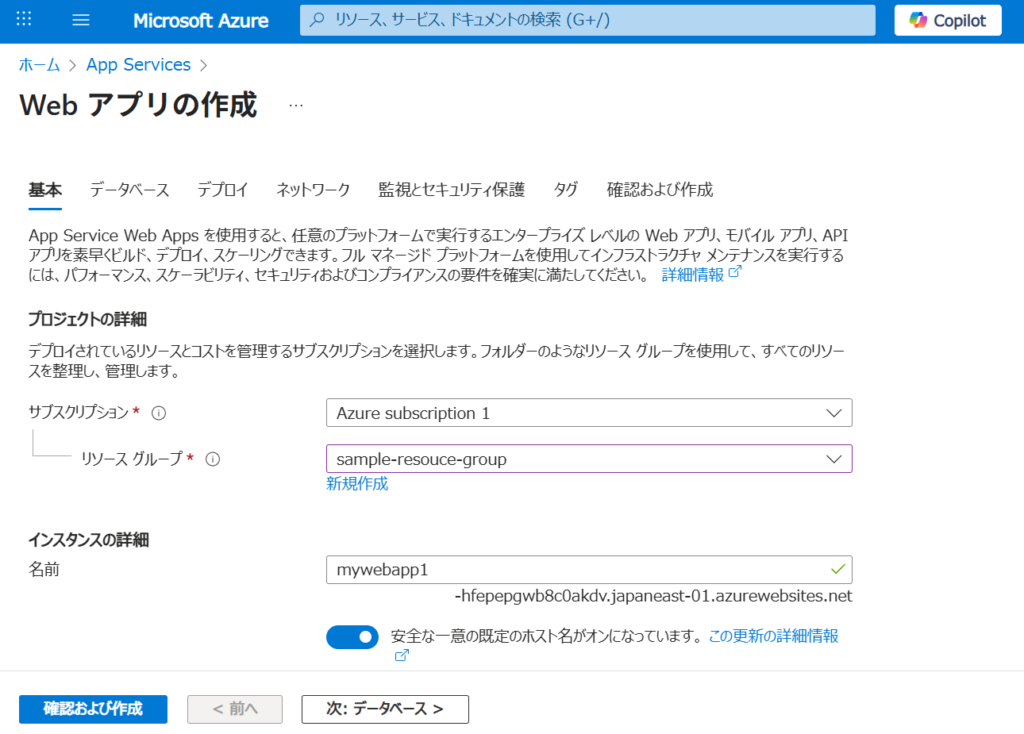Click the mywebapp1 name field

pos(589,569)
